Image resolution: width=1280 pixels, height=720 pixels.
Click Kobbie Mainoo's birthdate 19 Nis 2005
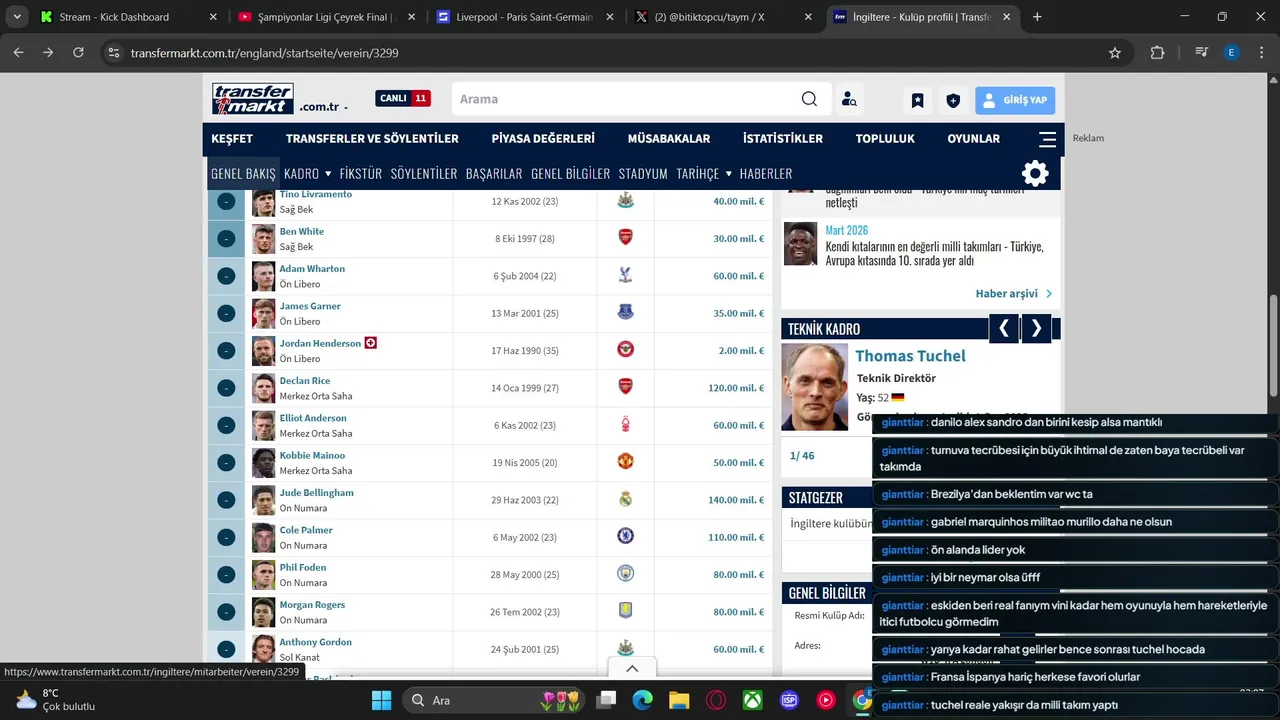point(525,462)
